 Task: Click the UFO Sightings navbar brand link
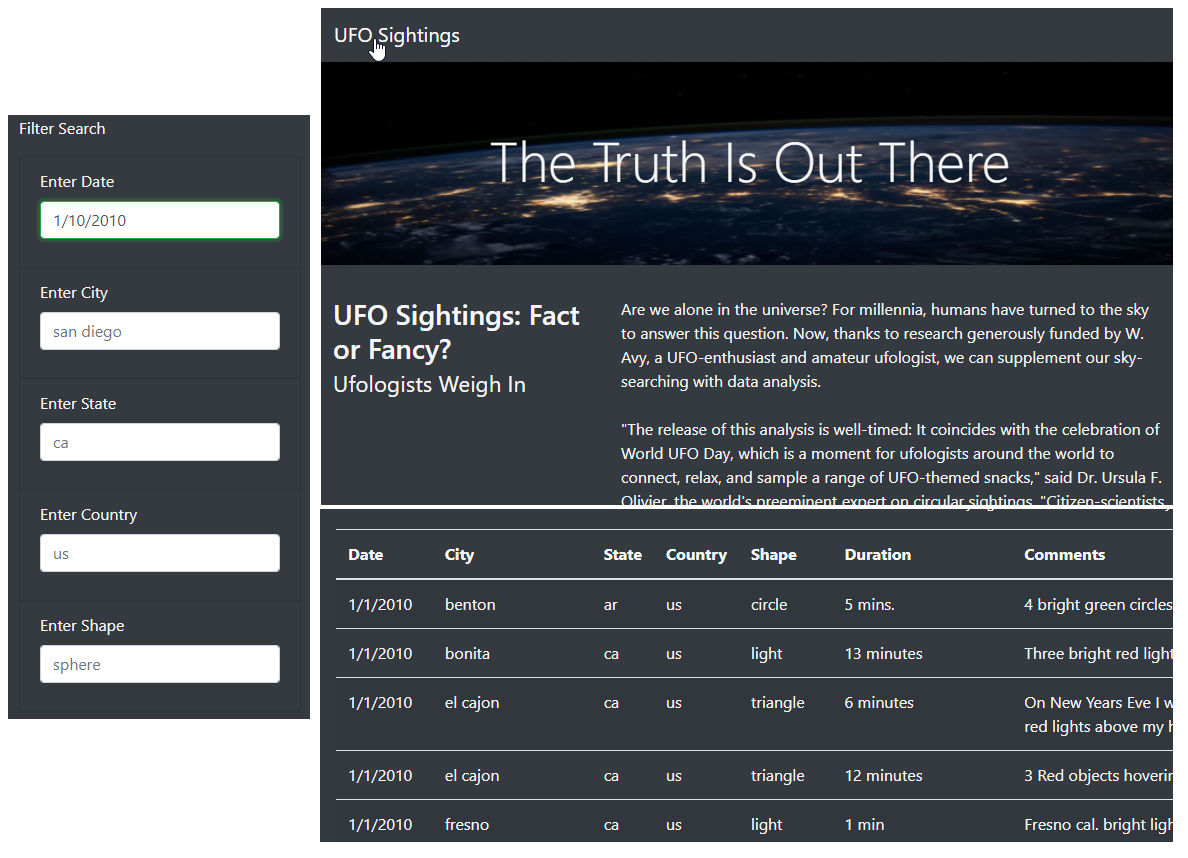coord(397,36)
